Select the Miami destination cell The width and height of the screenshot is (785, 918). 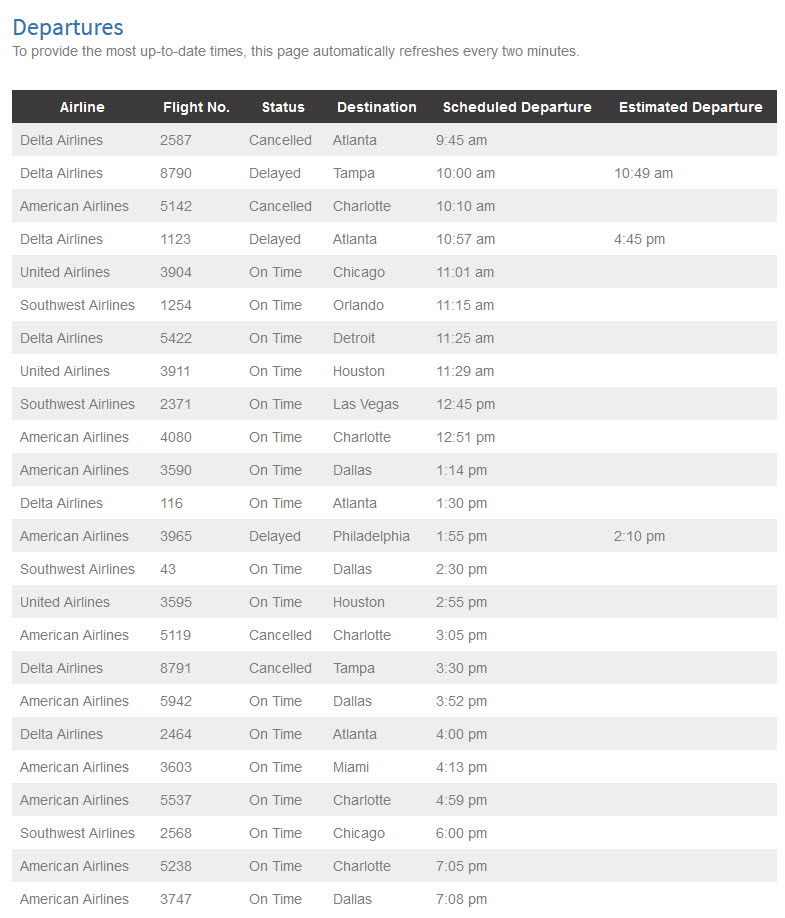click(x=351, y=767)
